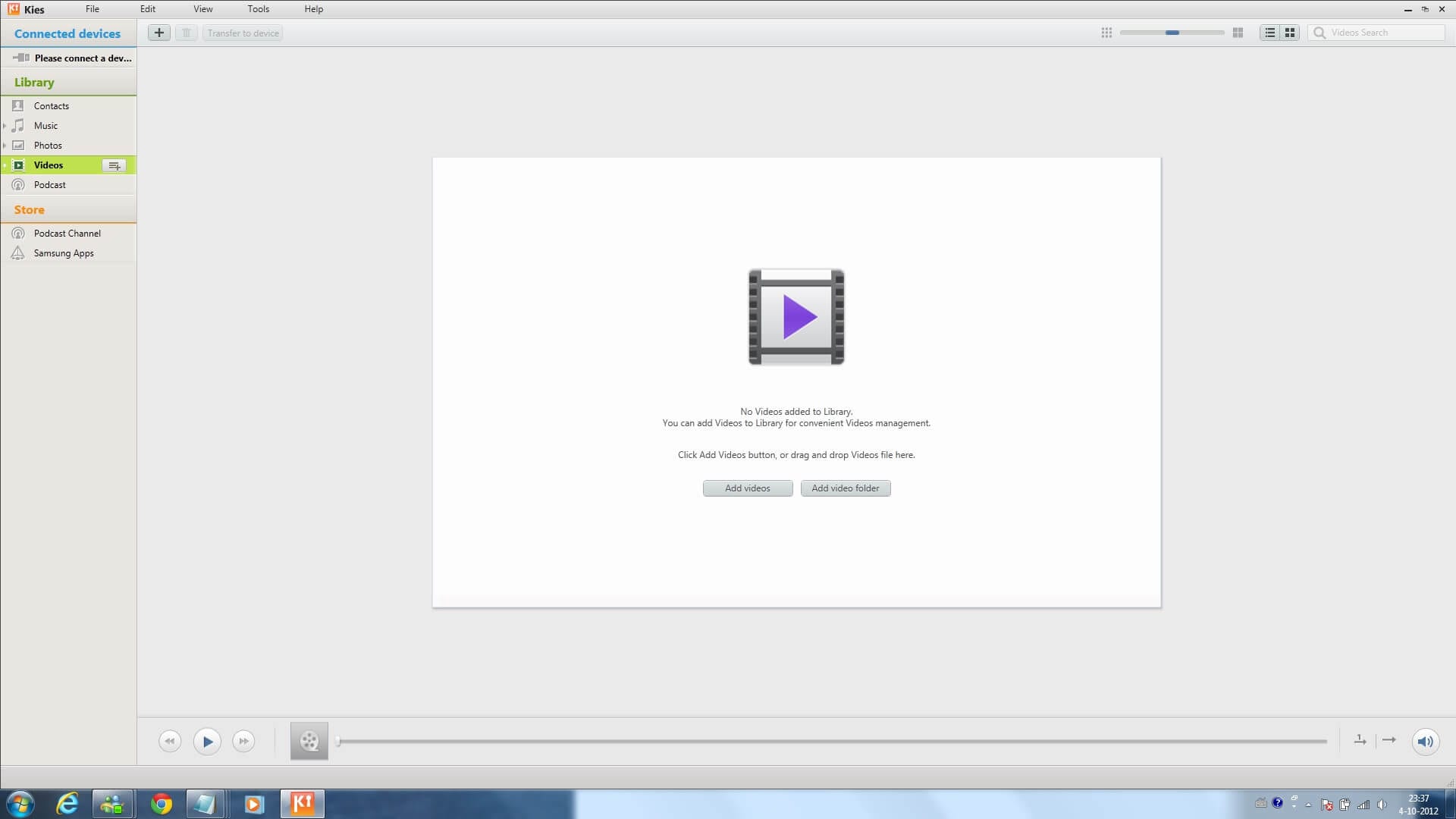This screenshot has width=1456, height=819.
Task: Click the Videos Search input field
Action: pos(1385,32)
